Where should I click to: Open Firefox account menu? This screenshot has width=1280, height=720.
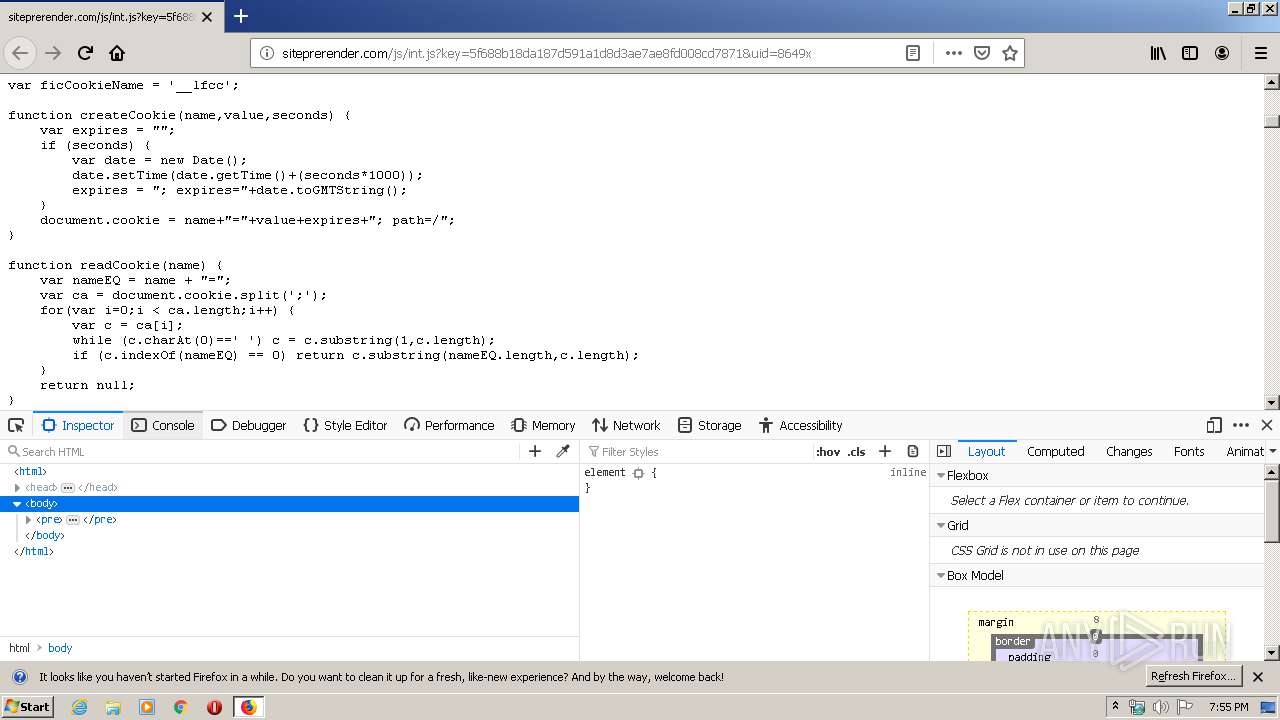pyautogui.click(x=1222, y=53)
